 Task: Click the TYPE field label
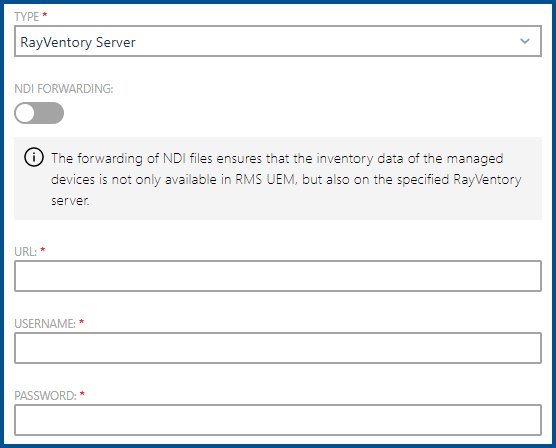pyautogui.click(x=27, y=17)
